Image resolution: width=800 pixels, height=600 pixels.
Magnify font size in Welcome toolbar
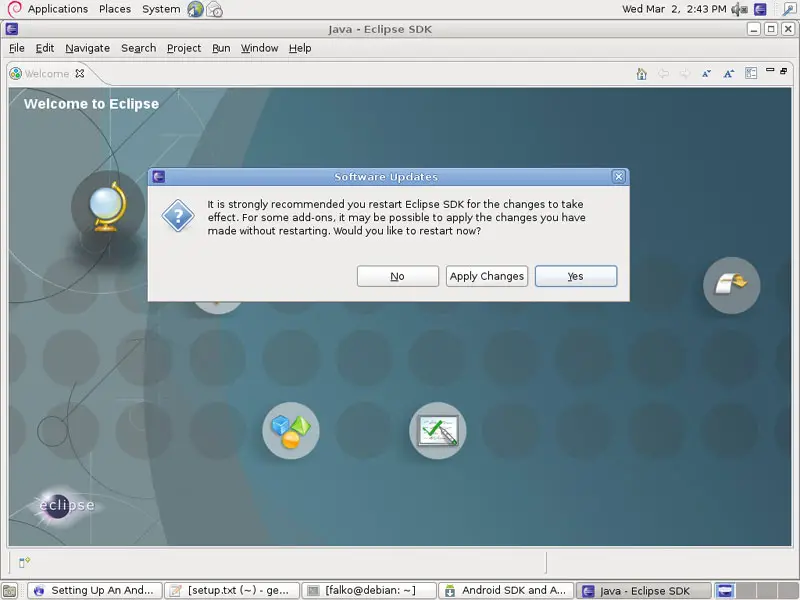point(729,74)
